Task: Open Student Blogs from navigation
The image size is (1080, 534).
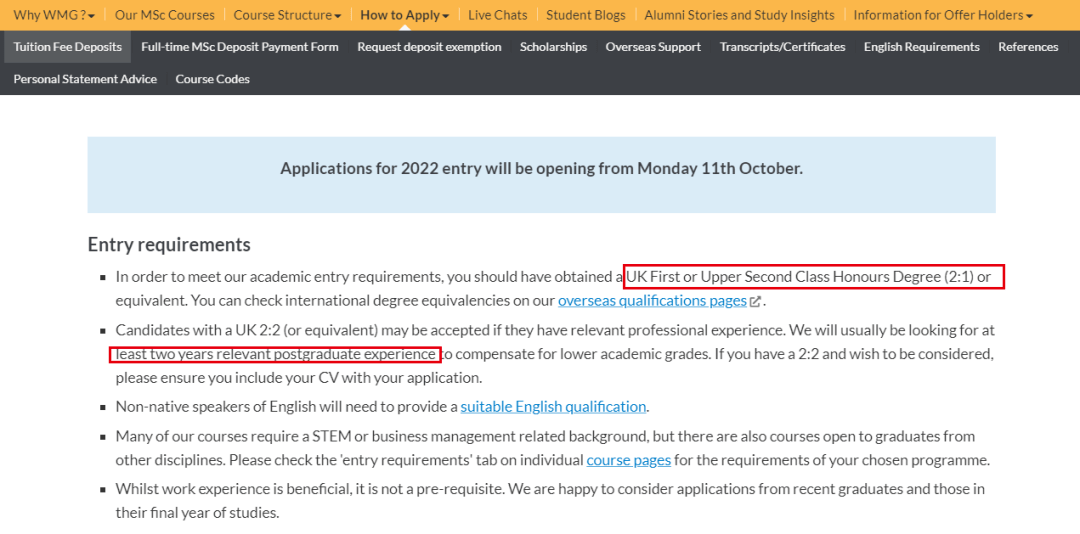Action: (585, 15)
